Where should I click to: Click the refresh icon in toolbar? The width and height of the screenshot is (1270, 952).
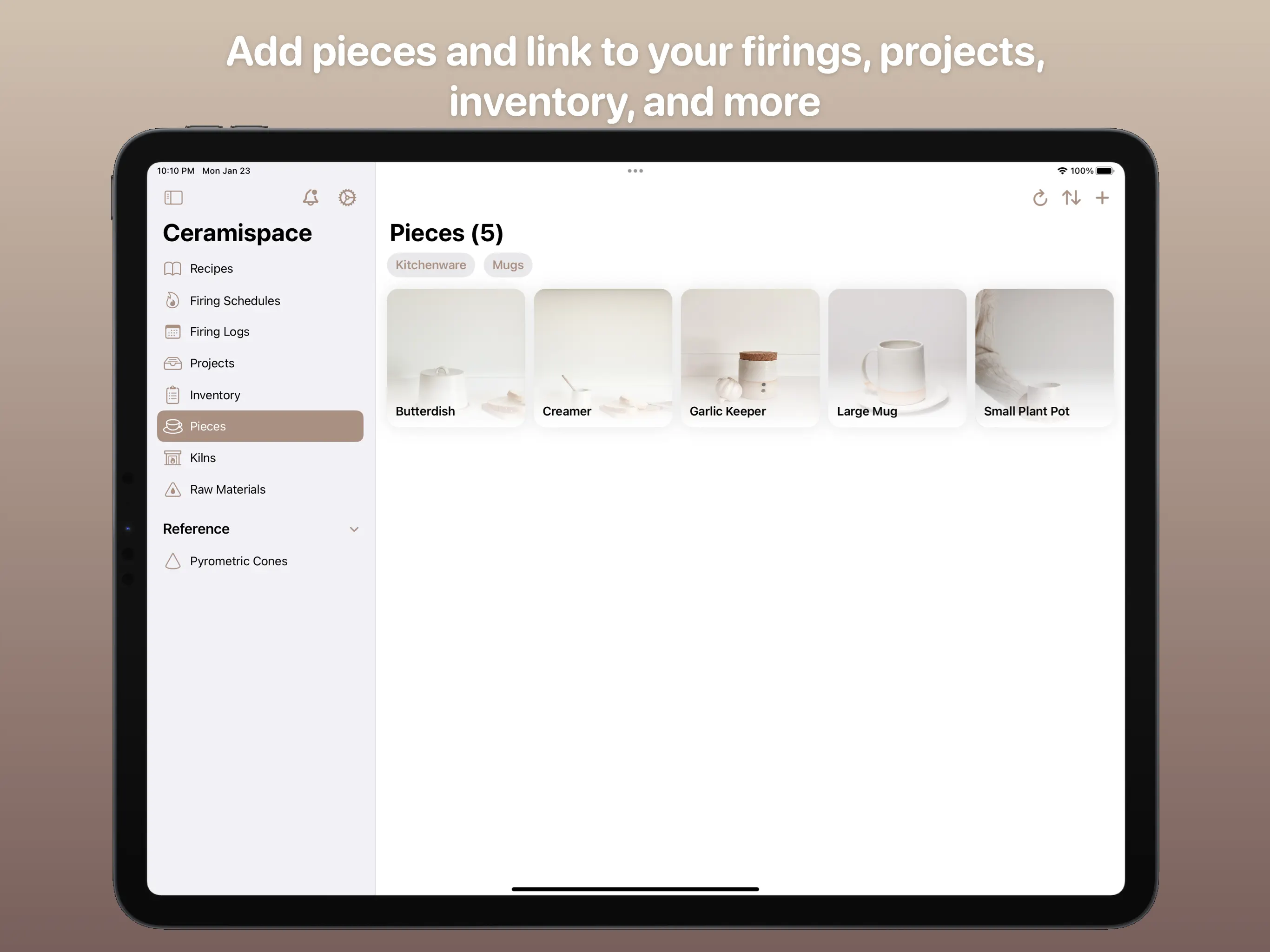(x=1040, y=198)
